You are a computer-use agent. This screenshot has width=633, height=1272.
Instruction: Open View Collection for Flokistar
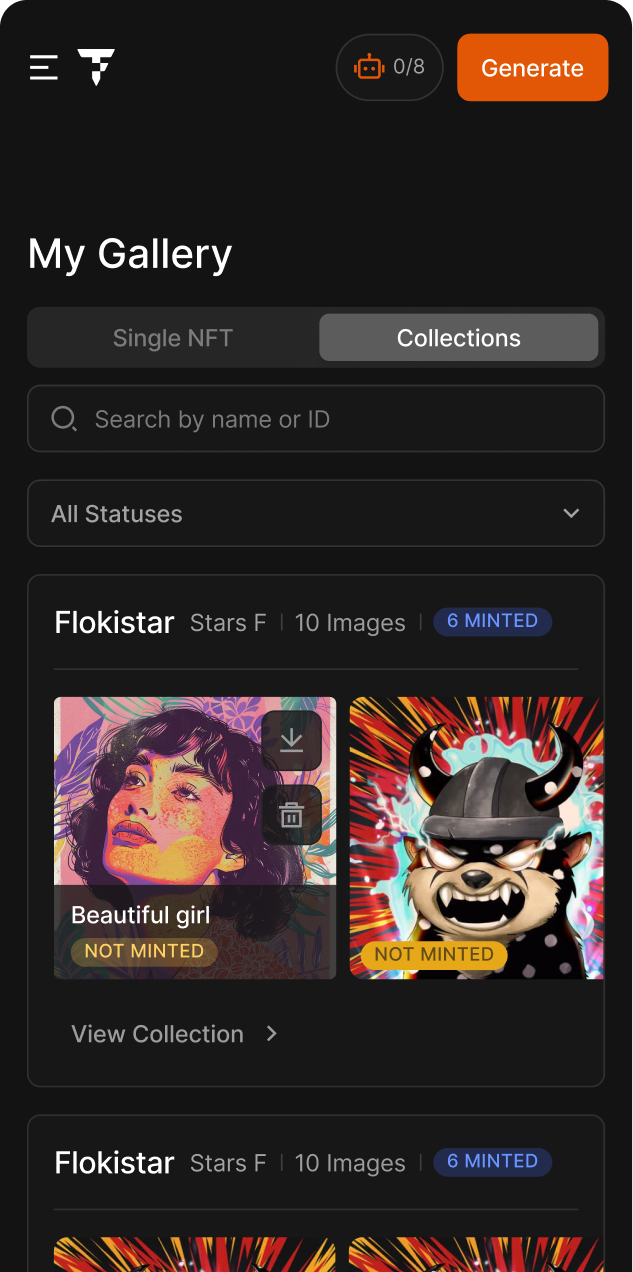157,1034
